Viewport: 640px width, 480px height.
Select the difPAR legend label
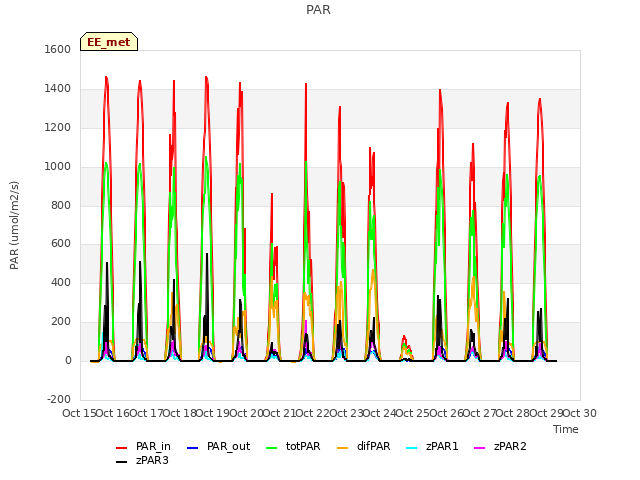(373, 447)
